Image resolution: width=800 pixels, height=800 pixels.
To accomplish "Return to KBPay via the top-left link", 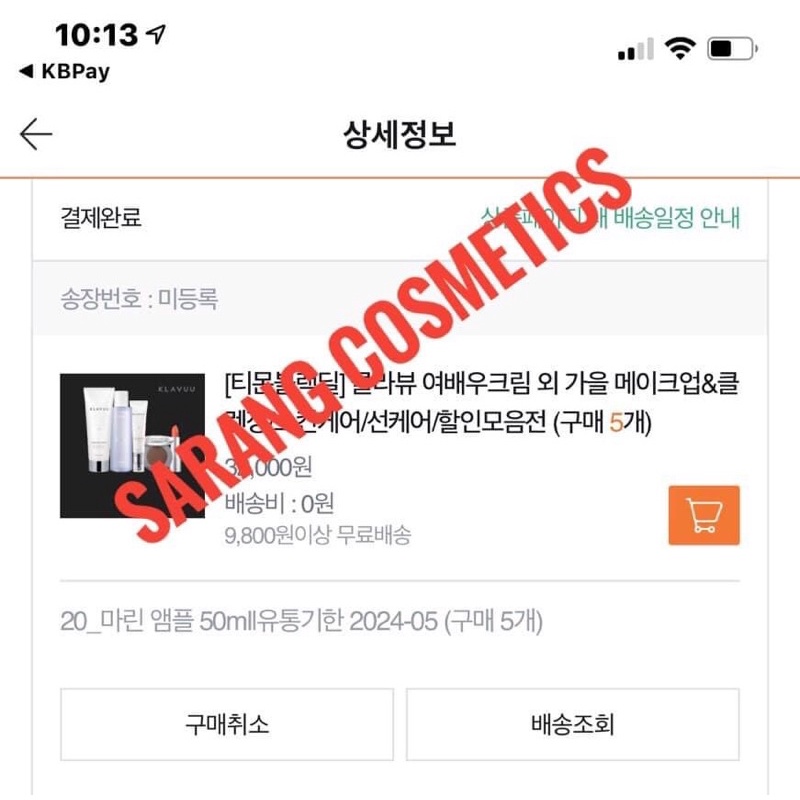I will [x=64, y=71].
